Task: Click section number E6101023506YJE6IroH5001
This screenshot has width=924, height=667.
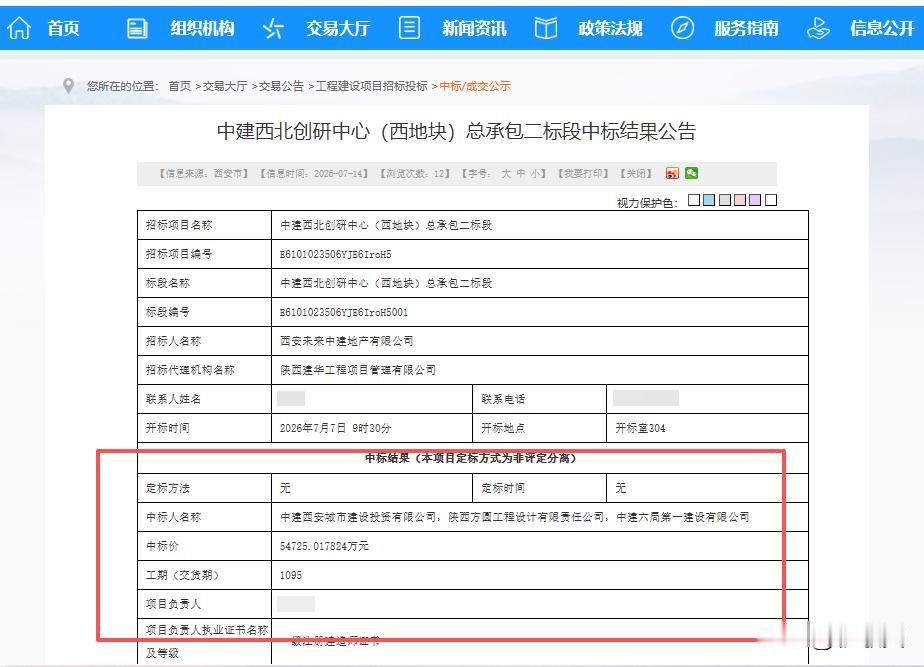Action: [x=344, y=312]
